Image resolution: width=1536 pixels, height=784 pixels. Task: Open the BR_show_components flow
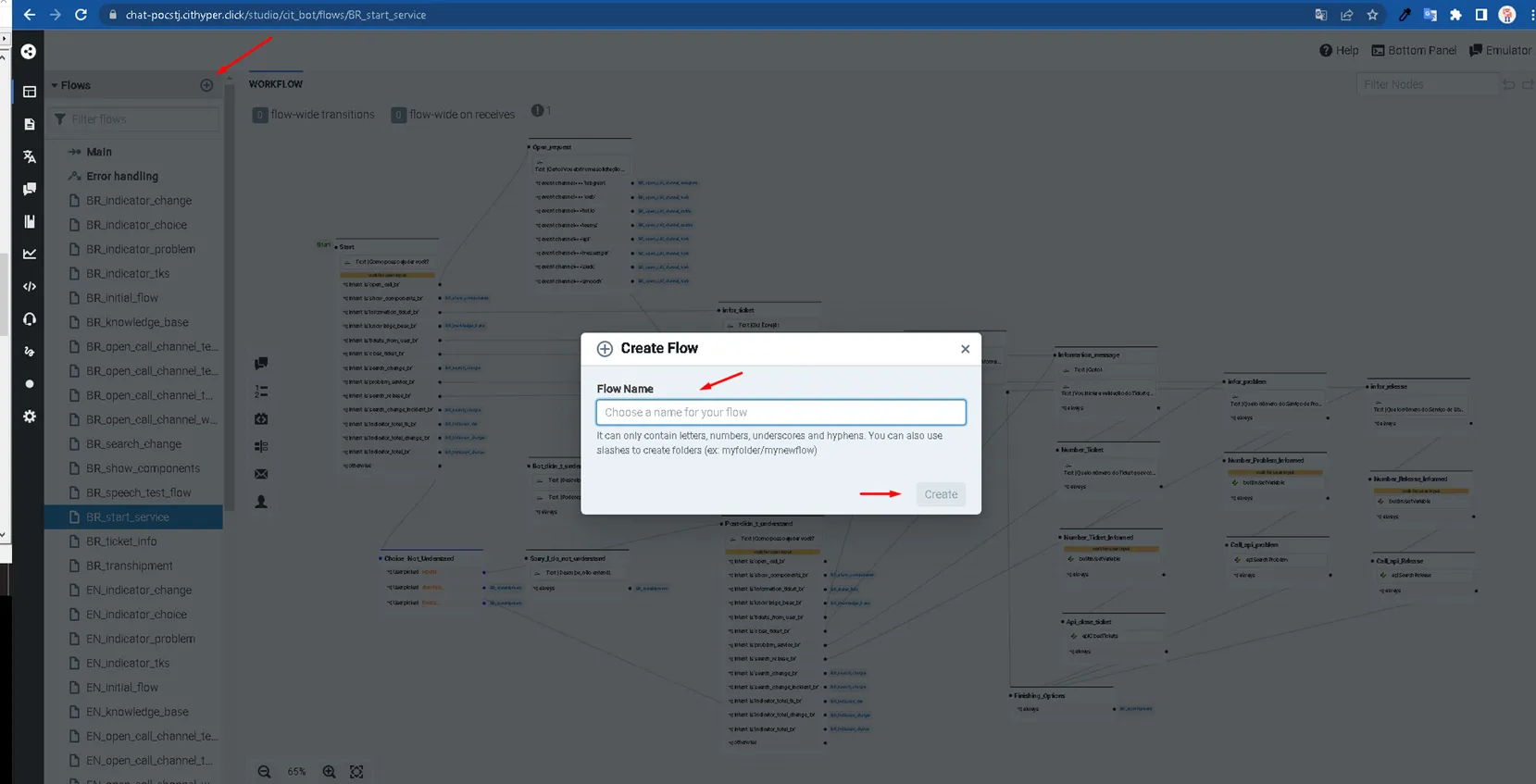click(143, 468)
